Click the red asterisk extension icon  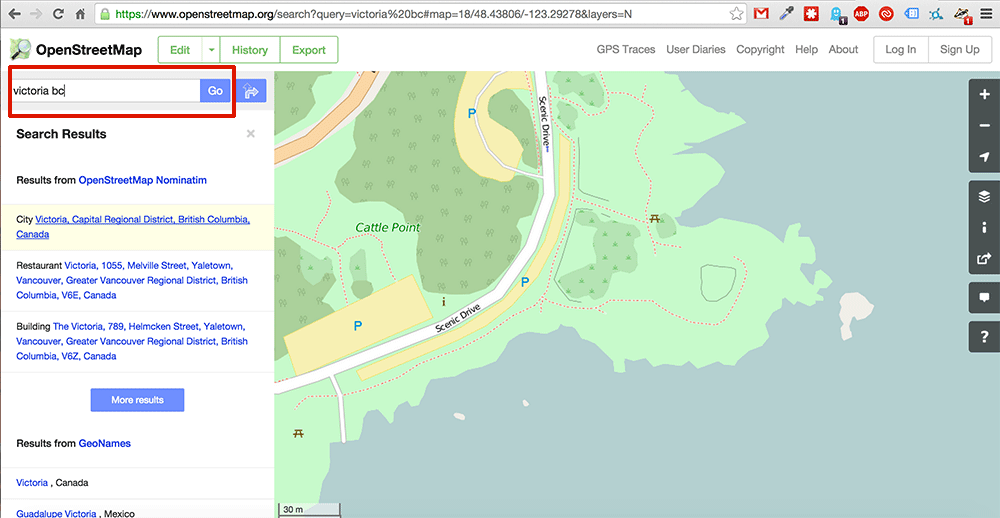811,13
